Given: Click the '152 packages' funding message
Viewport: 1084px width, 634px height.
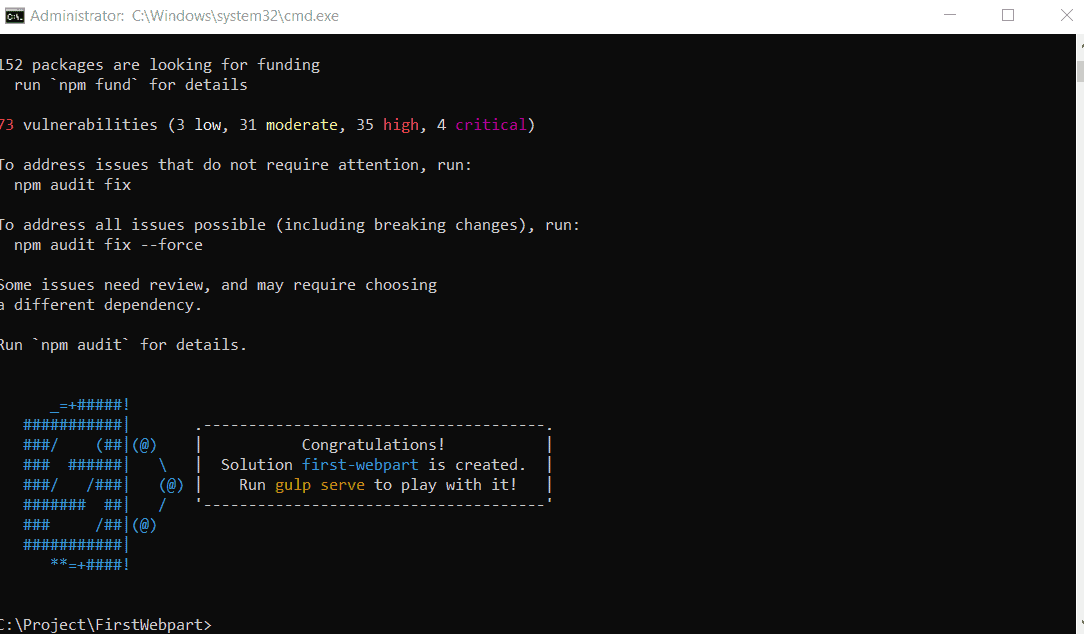Looking at the screenshot, I should [160, 64].
